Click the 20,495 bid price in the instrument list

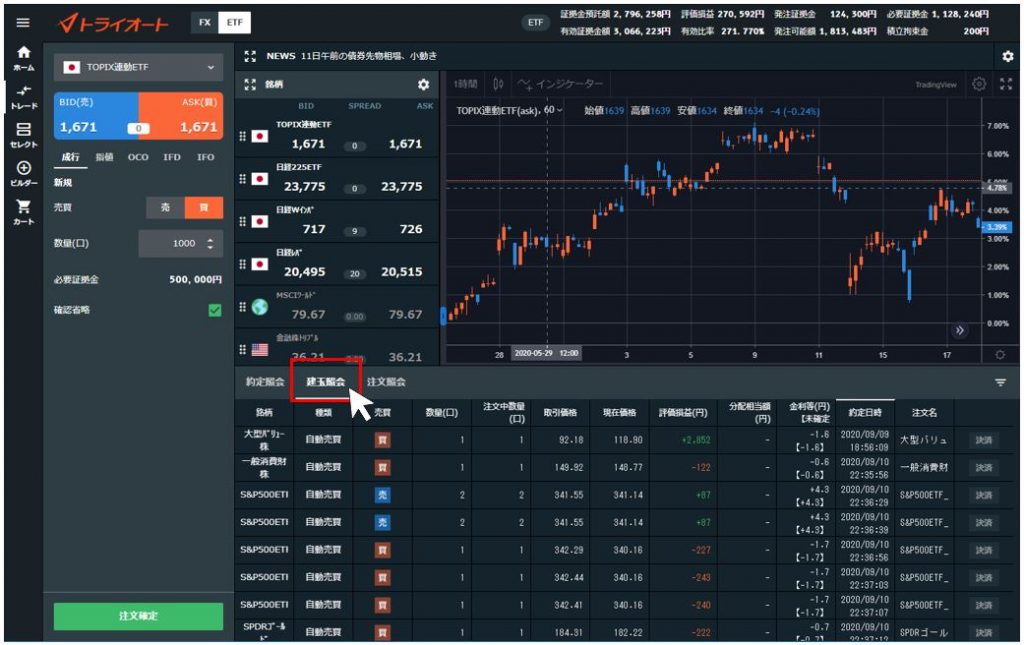[304, 272]
